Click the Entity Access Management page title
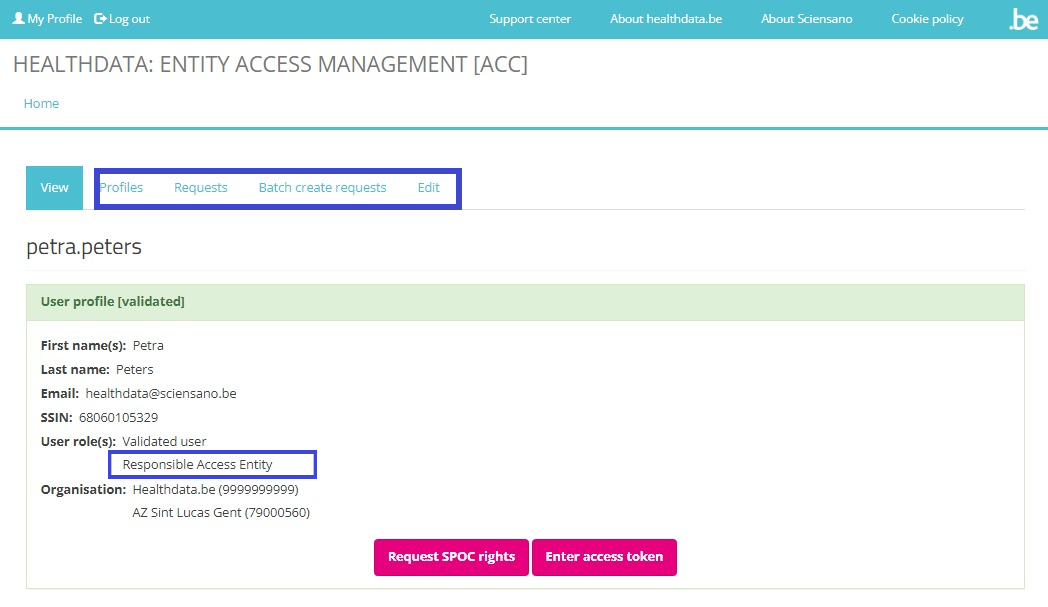Image resolution: width=1048 pixels, height=607 pixels. (270, 65)
